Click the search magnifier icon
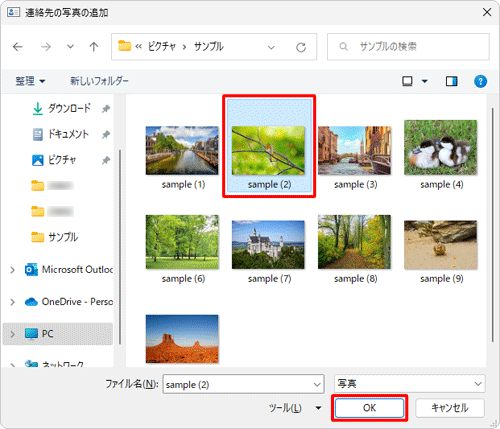The height and width of the screenshot is (429, 500). pyautogui.click(x=343, y=47)
